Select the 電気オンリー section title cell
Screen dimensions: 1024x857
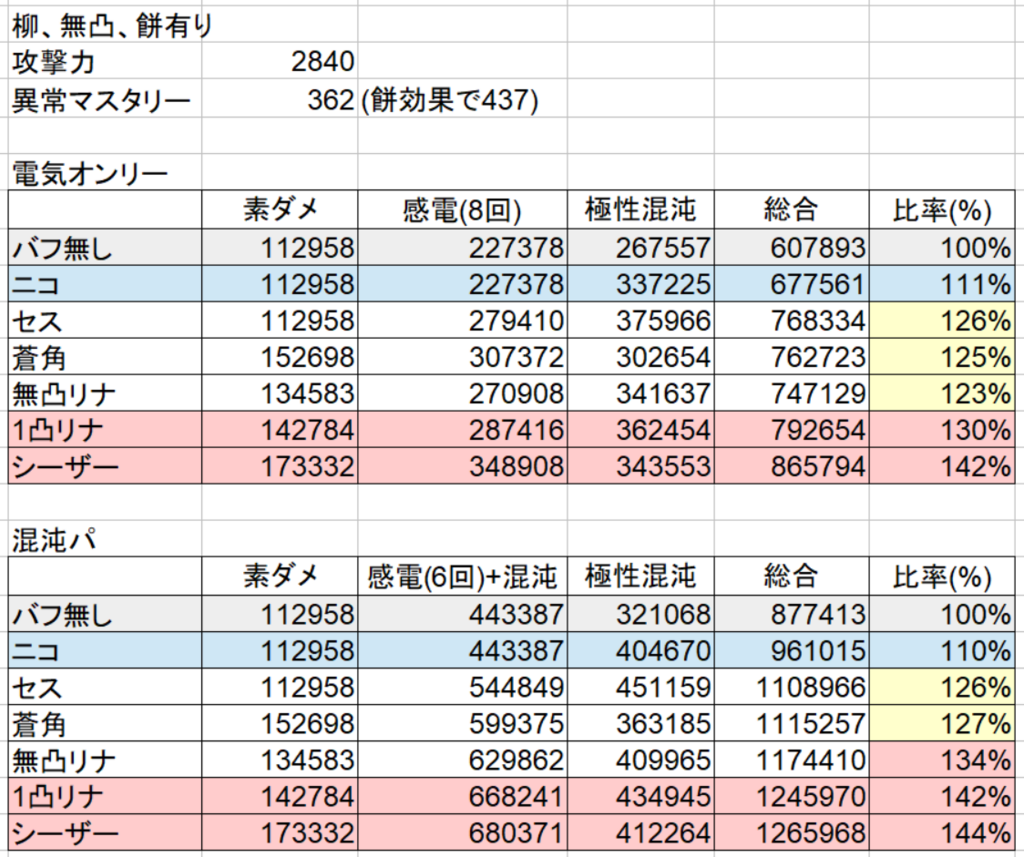pyautogui.click(x=90, y=173)
